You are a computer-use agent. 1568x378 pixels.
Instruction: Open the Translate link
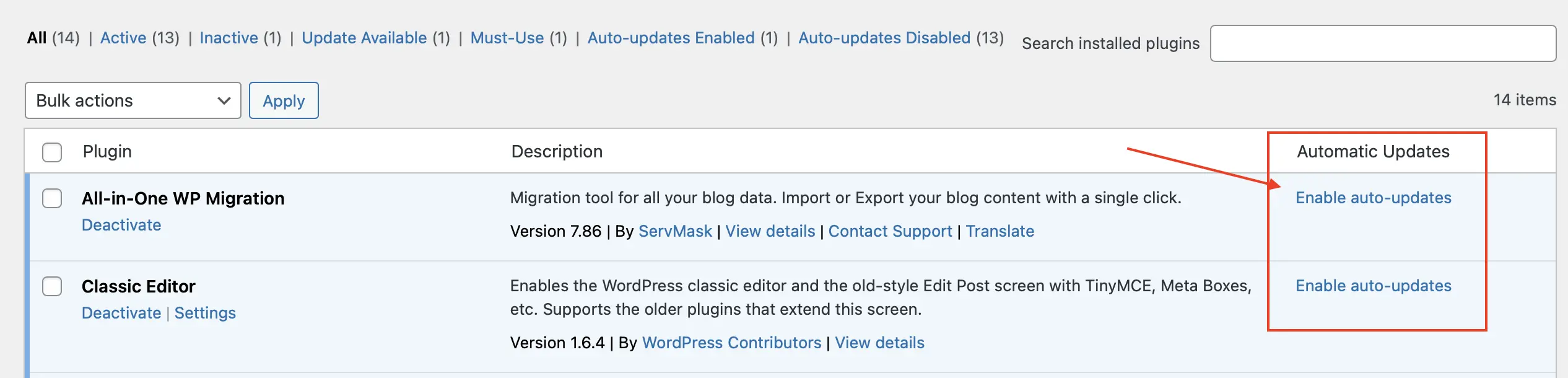(x=1000, y=231)
